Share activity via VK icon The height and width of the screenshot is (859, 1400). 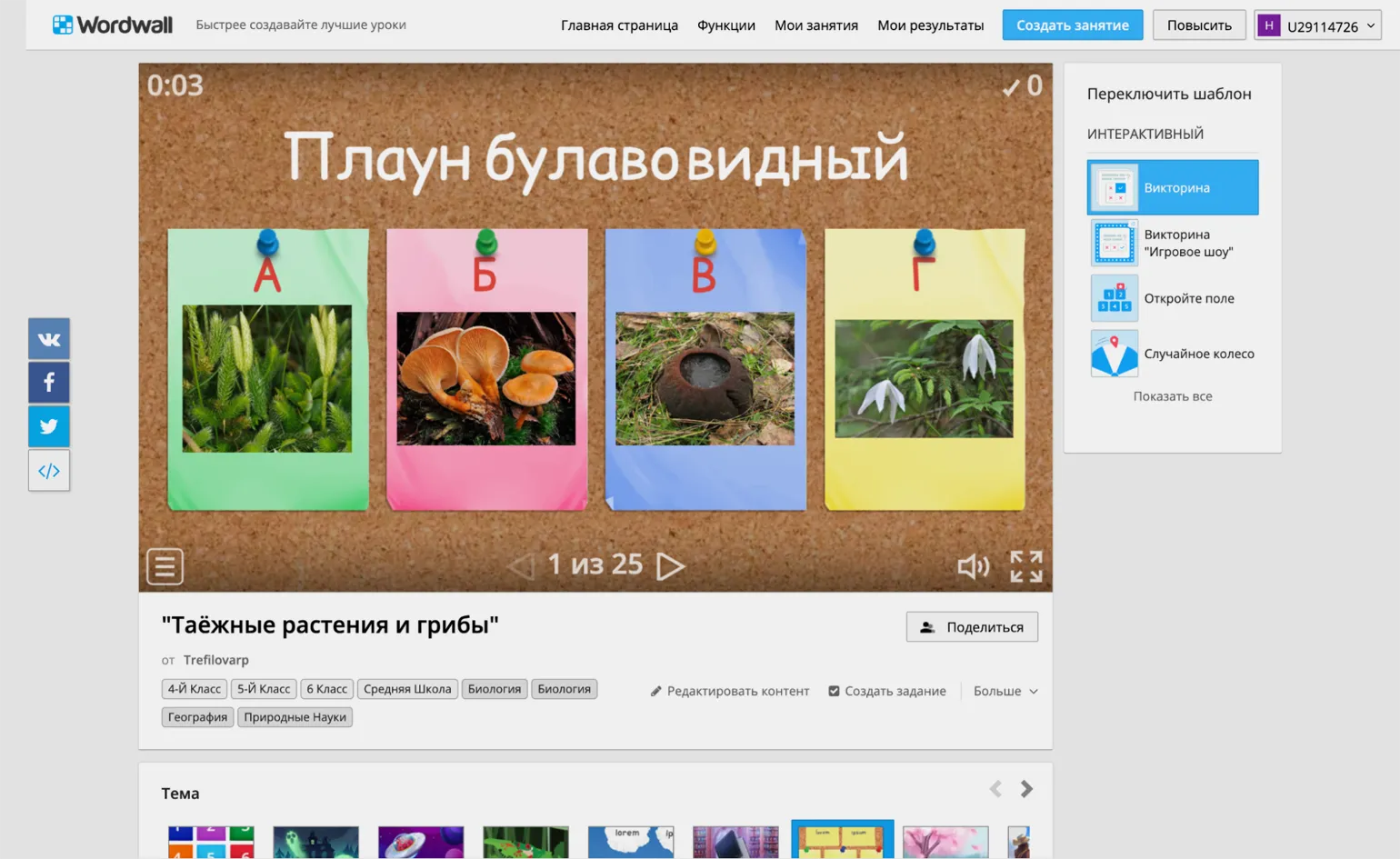[x=49, y=339]
